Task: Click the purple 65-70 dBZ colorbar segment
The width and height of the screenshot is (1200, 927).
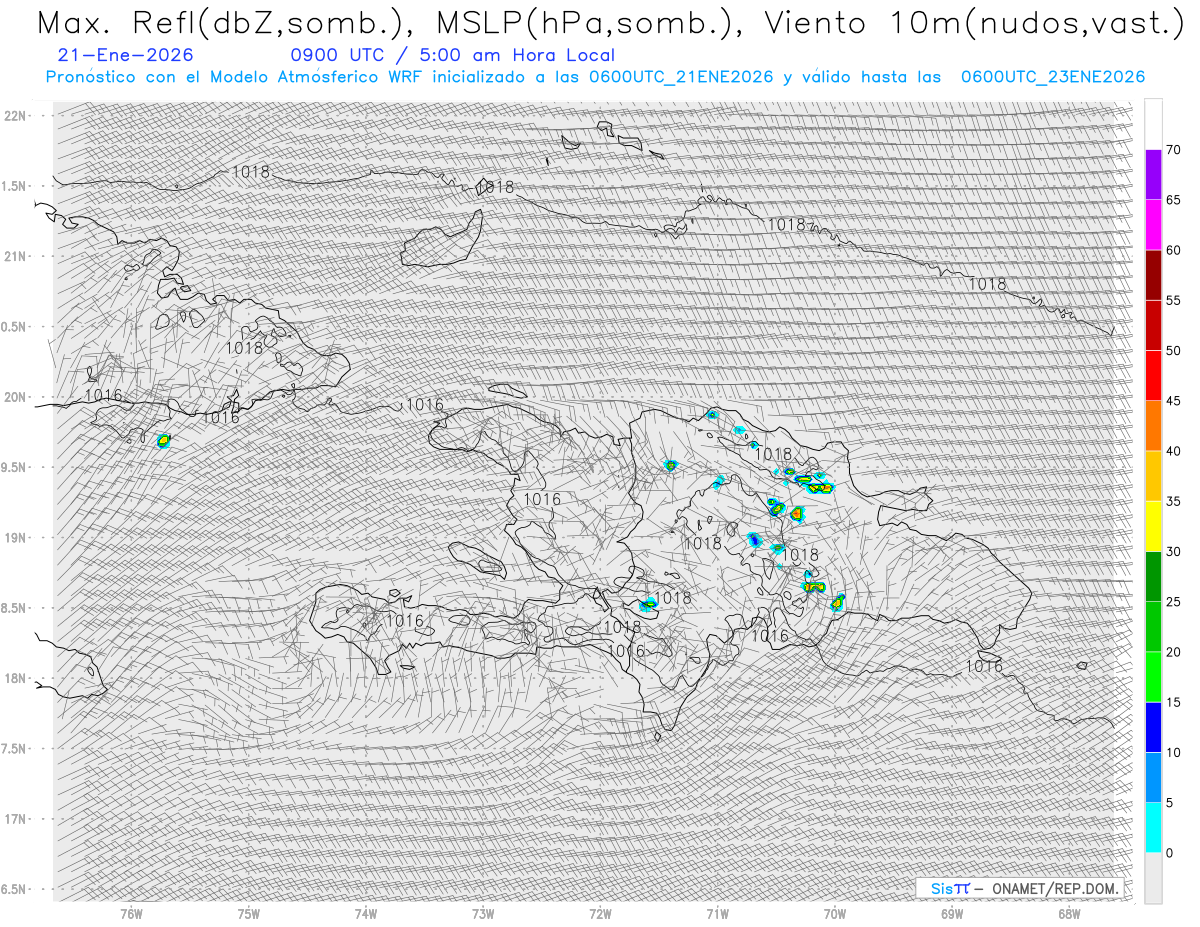Action: click(1153, 175)
